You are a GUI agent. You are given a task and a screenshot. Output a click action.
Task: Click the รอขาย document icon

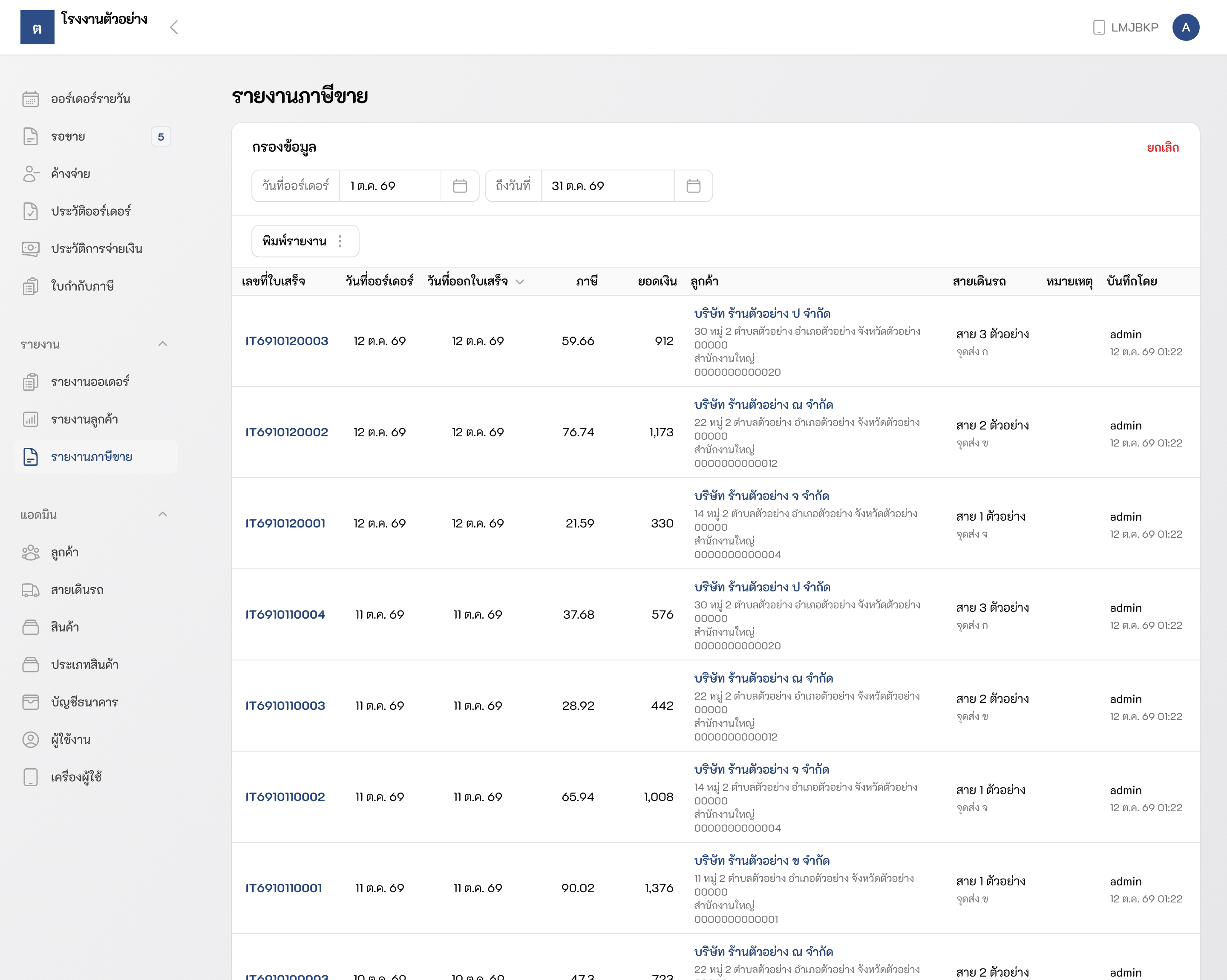click(x=31, y=137)
